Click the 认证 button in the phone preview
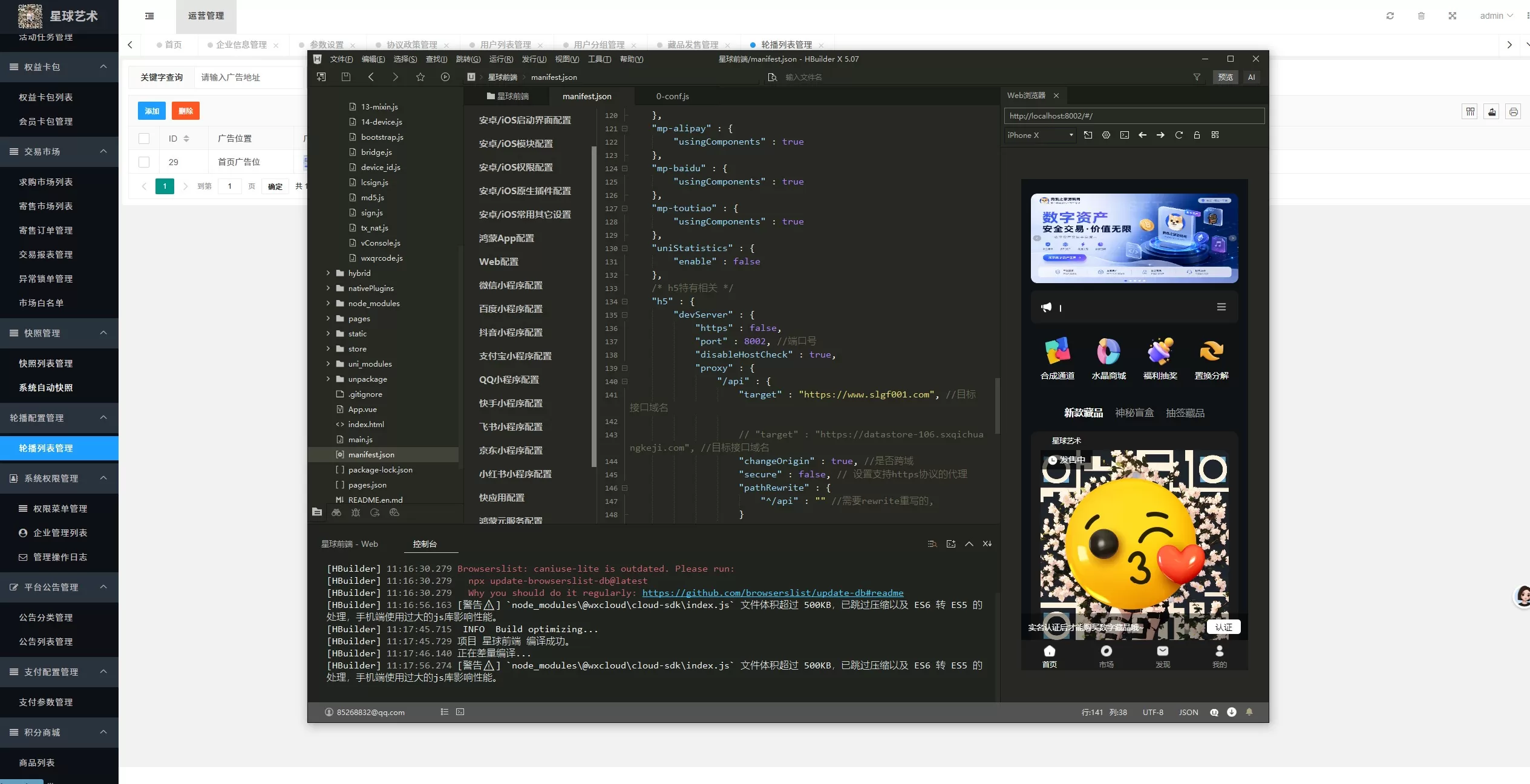This screenshot has height=784, width=1530. 1223,627
